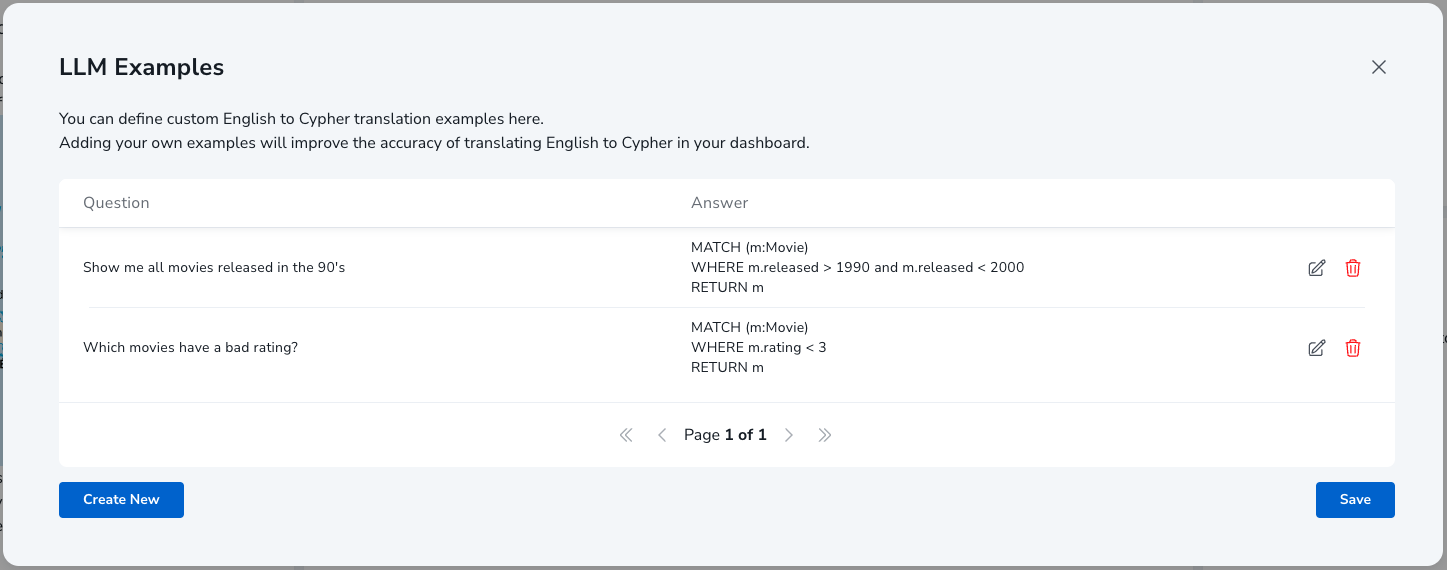Click the Cypher answer with m.released filter
Viewport: 1447px width, 570px height.
tap(857, 267)
